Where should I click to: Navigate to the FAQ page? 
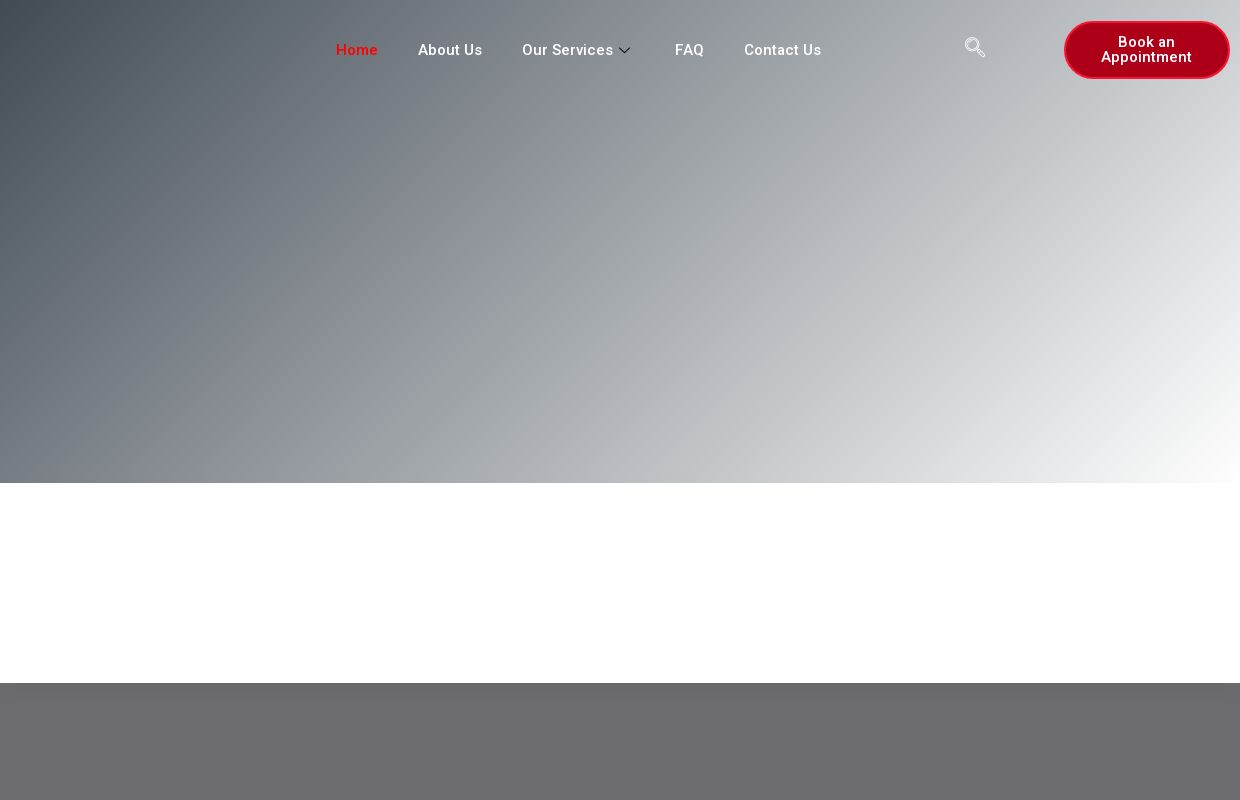point(689,50)
